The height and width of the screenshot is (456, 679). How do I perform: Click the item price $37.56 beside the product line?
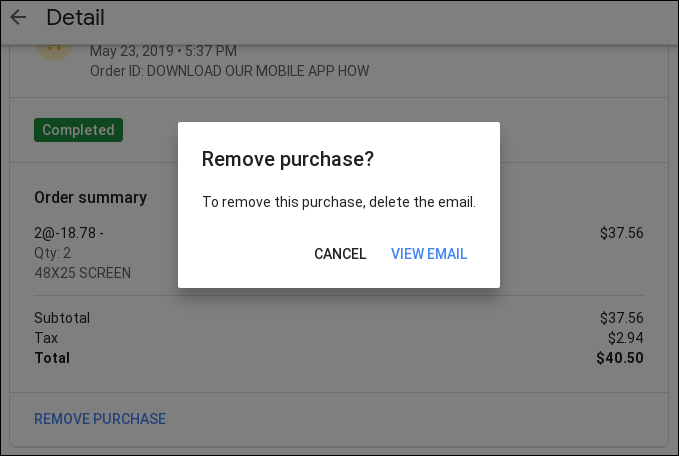click(621, 233)
